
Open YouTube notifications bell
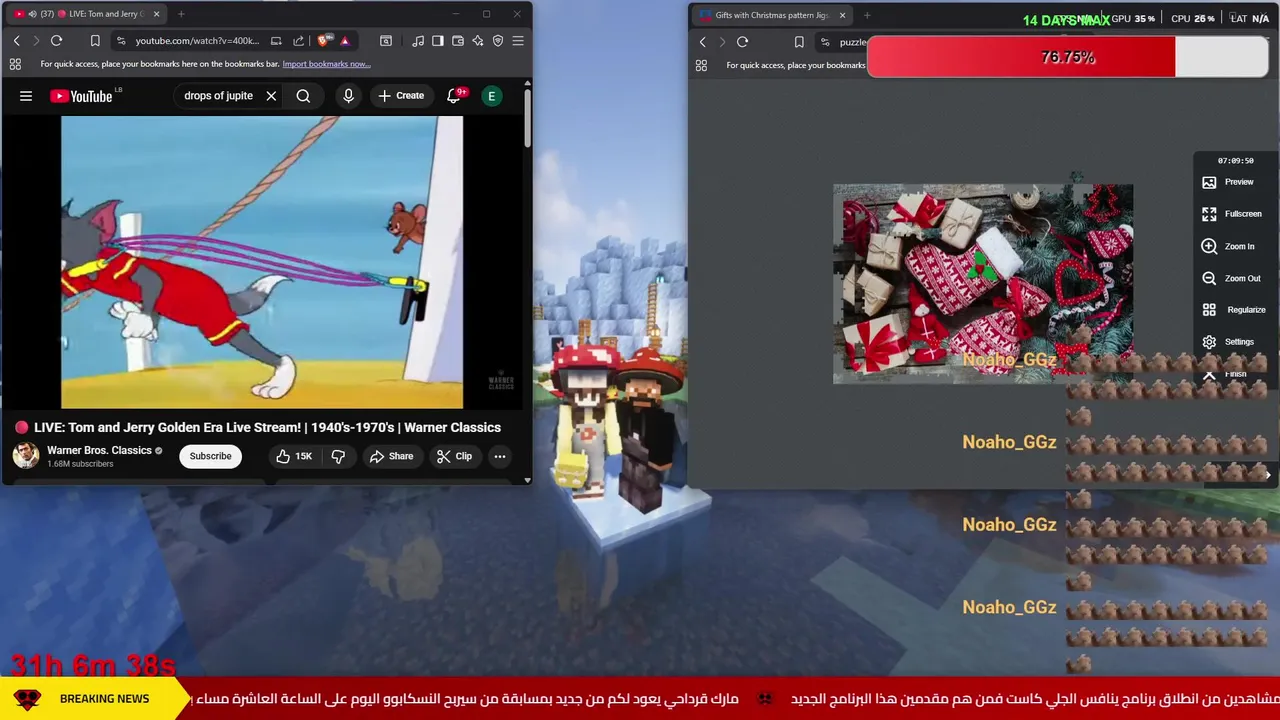454,96
